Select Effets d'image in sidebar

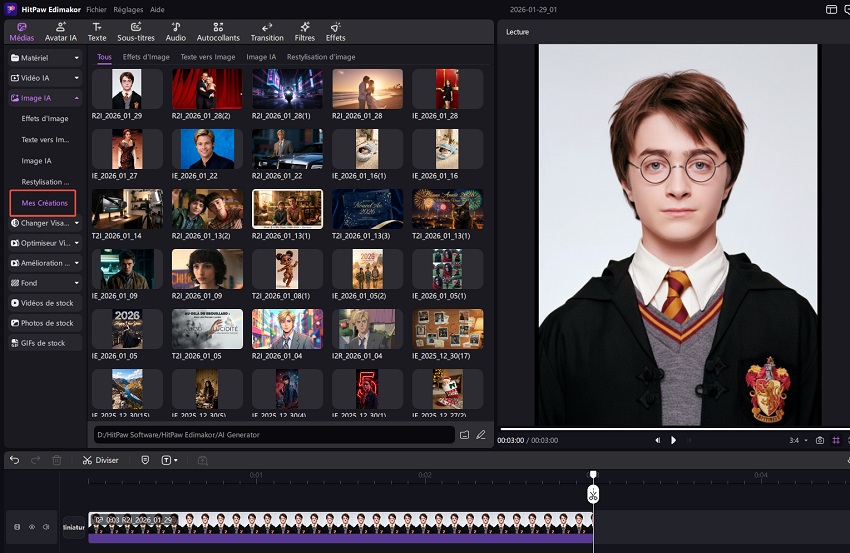tap(45, 119)
